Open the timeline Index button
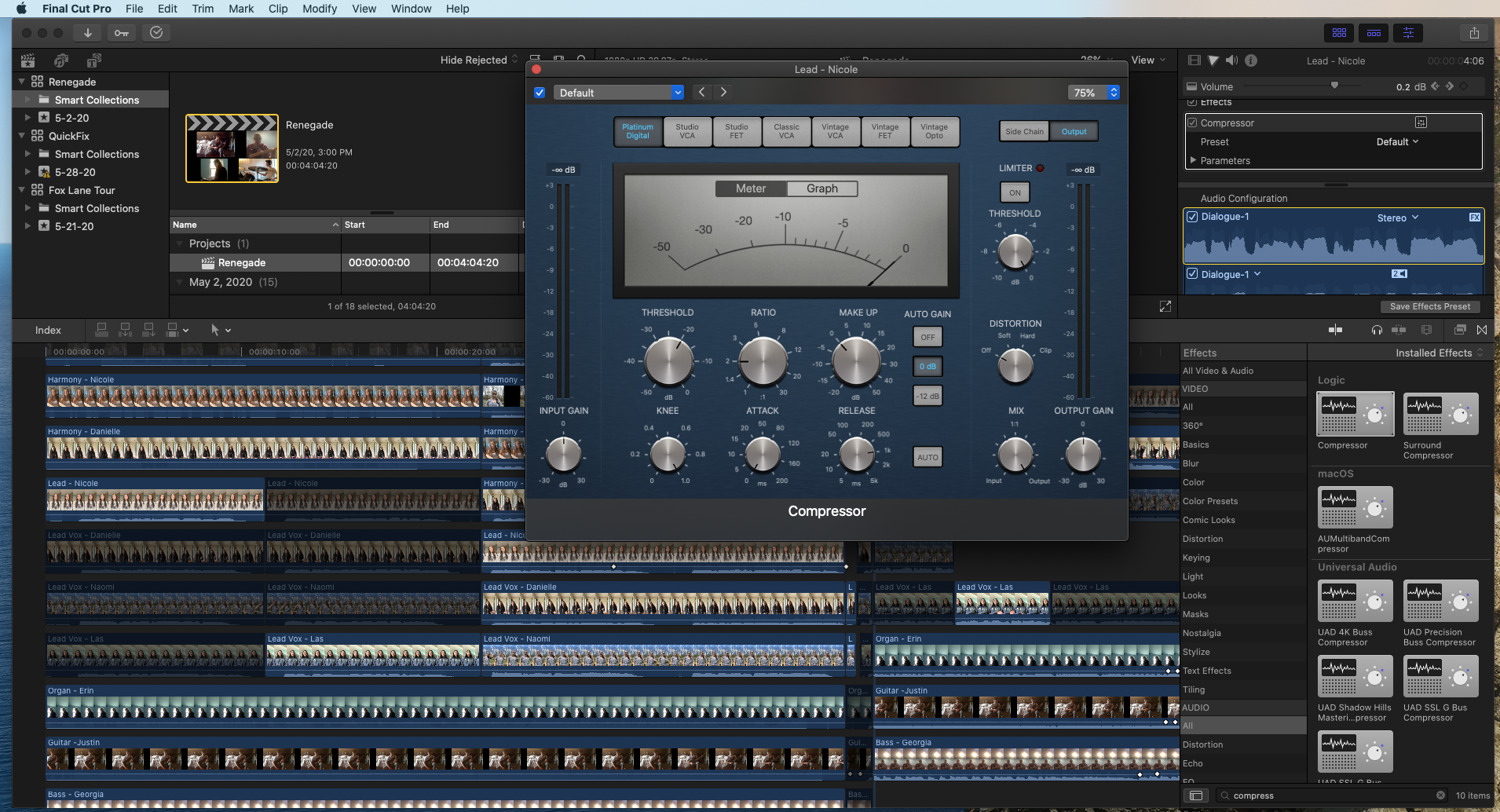The width and height of the screenshot is (1500, 812). [48, 330]
